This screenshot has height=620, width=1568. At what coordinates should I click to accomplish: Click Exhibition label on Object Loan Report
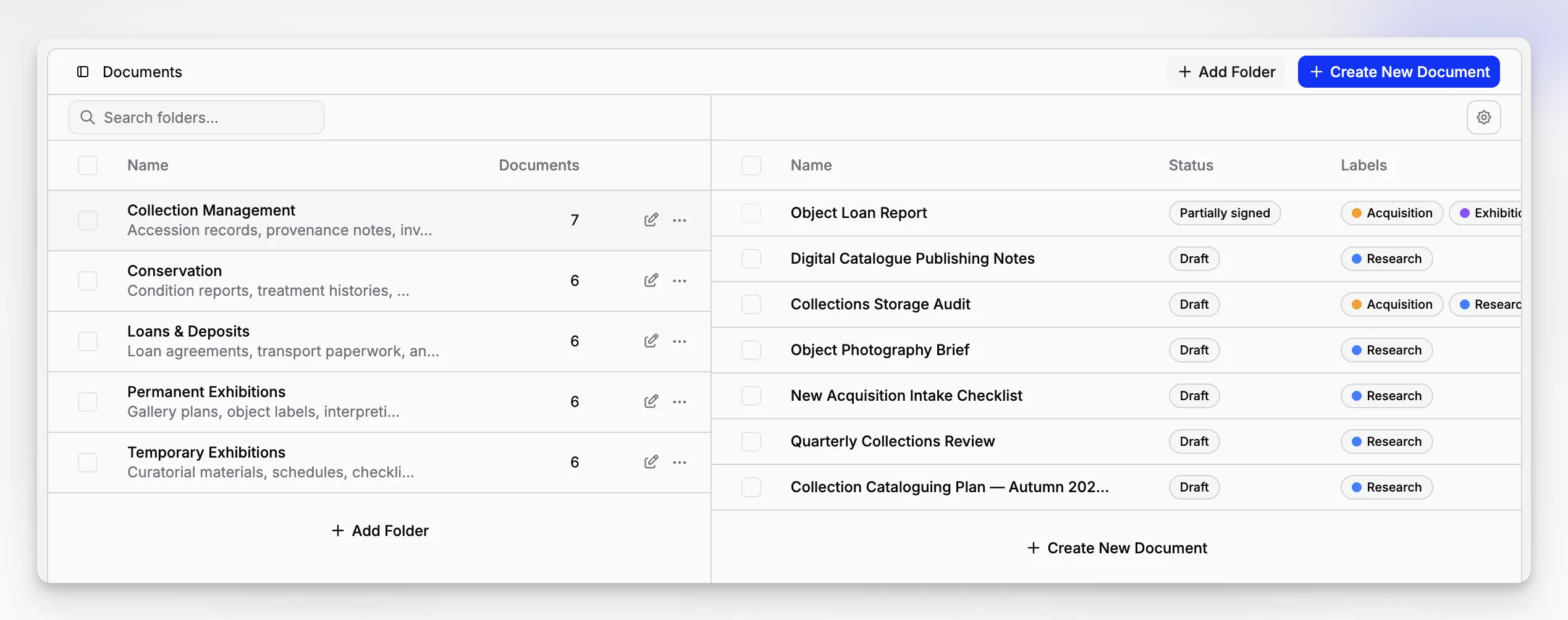pos(1485,213)
